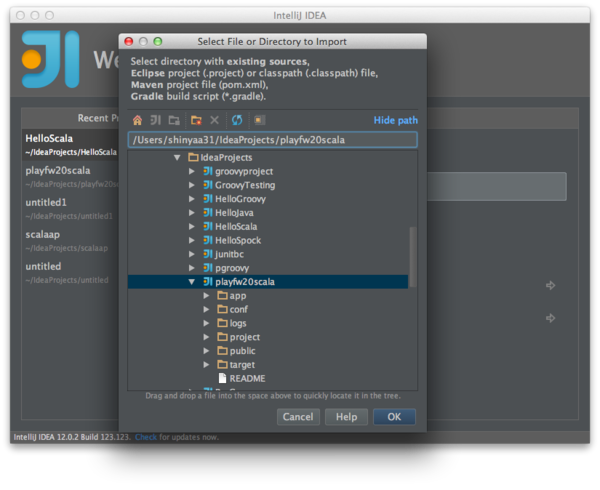600x490 pixels.
Task: Collapse the playfw20scala tree node
Action: [192, 282]
